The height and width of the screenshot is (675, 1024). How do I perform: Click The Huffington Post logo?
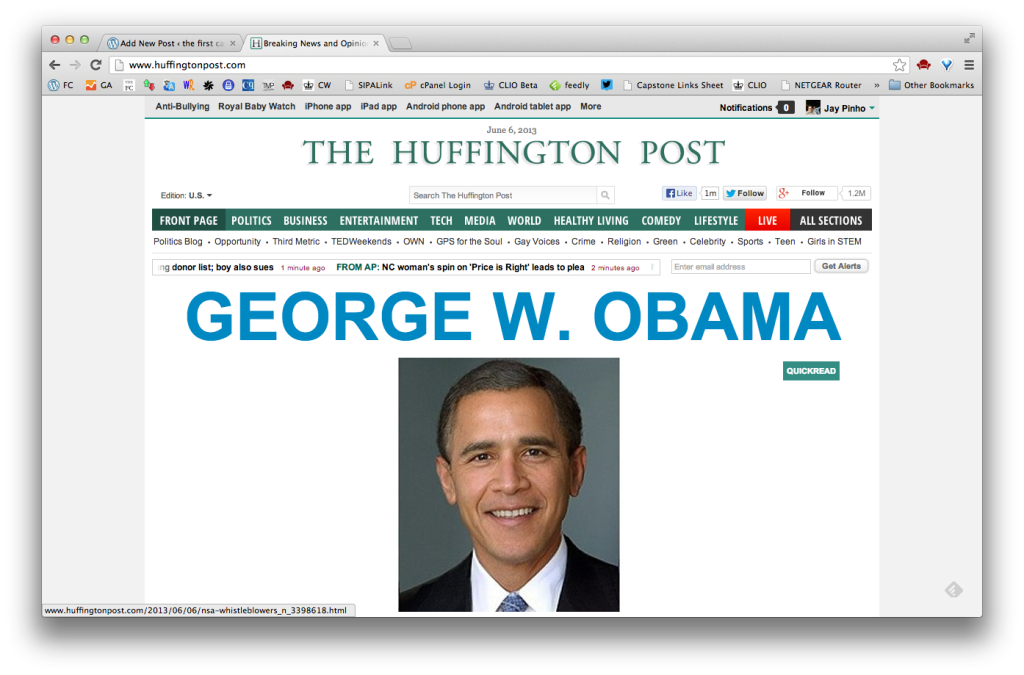pos(513,153)
